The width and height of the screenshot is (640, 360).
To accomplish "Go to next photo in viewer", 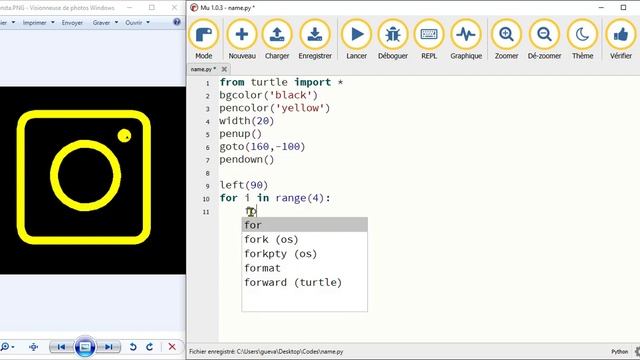I will (109, 347).
